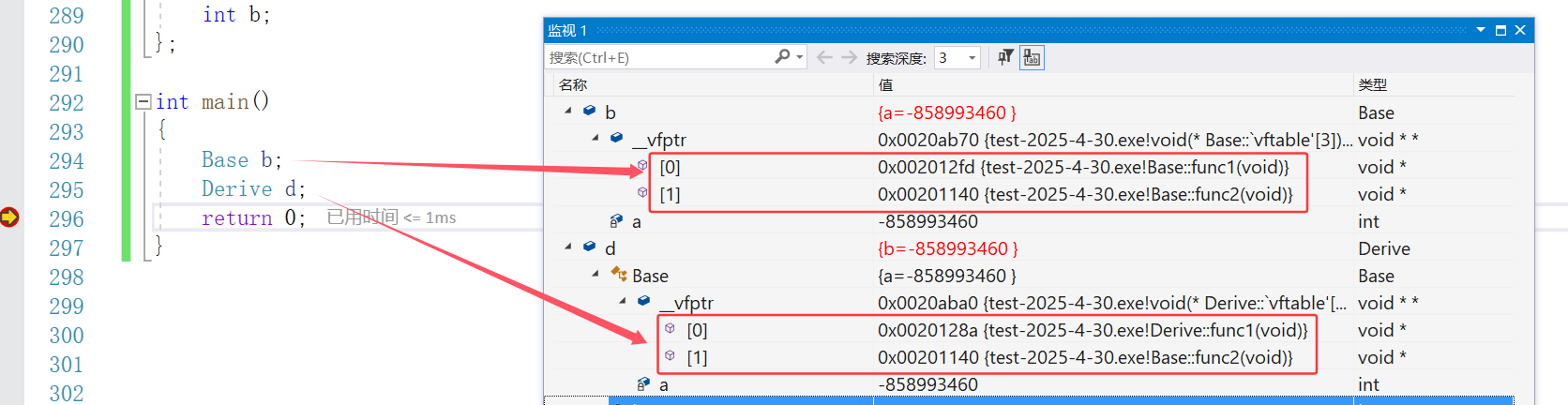The height and width of the screenshot is (405, 1568).
Task: Click line number 292 in the gutter
Action: [x=67, y=102]
